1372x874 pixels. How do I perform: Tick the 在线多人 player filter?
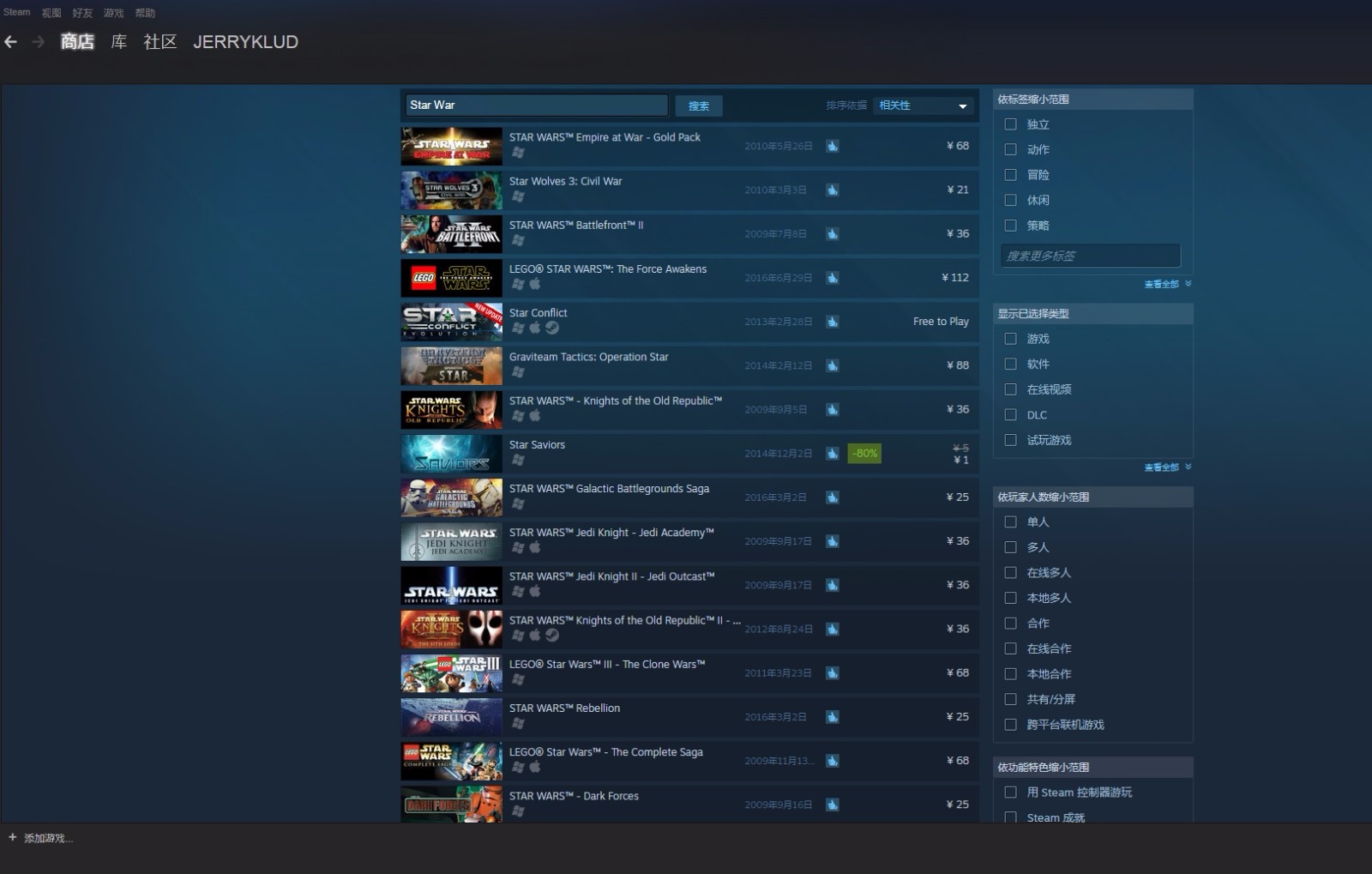tap(1011, 572)
